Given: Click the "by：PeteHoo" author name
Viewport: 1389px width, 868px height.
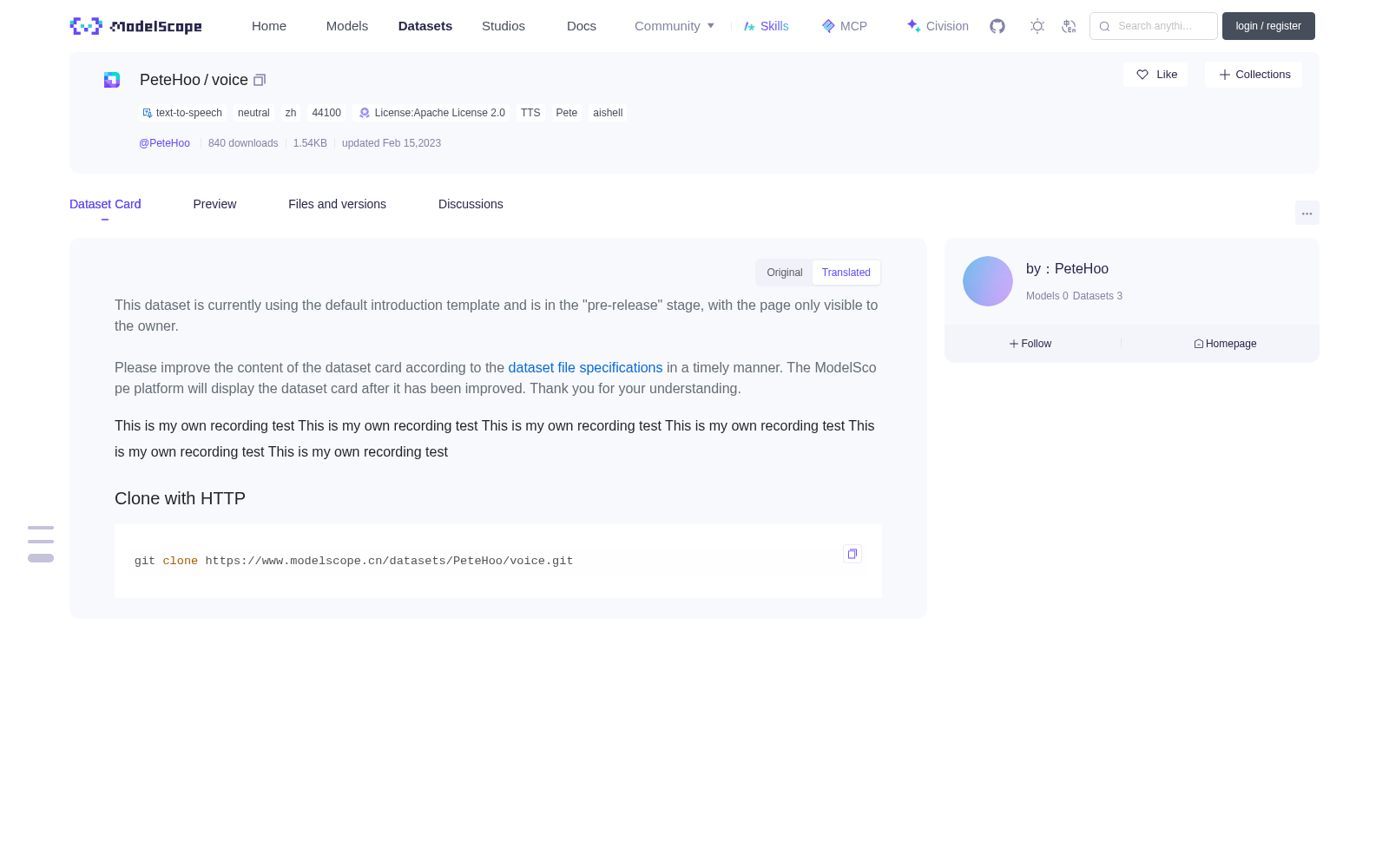Looking at the screenshot, I should (1067, 269).
